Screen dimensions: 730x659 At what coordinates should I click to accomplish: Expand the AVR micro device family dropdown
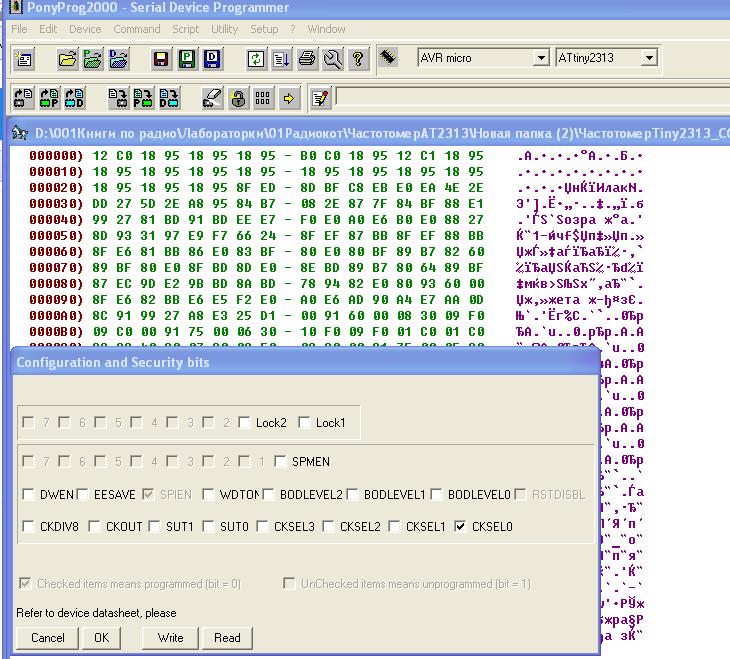[x=541, y=58]
